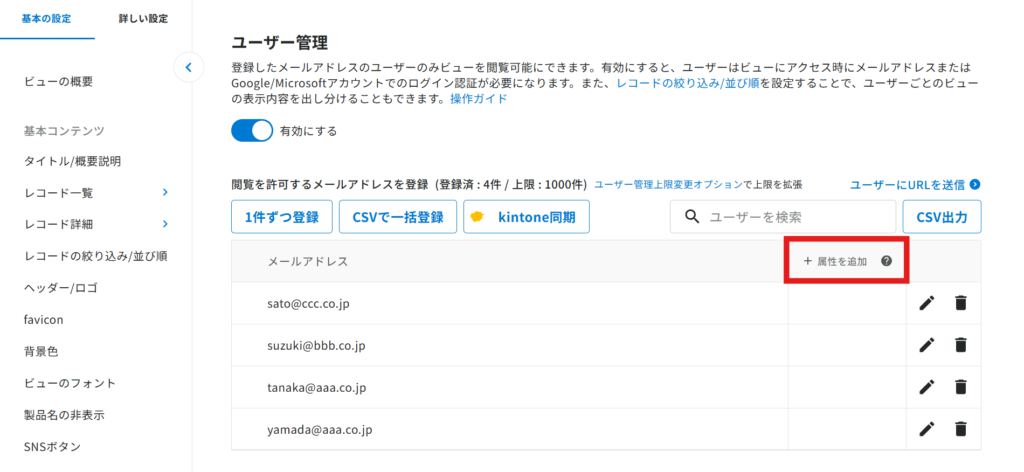Click the kintone cloud icon
This screenshot has width=1024, height=472.
(477, 217)
